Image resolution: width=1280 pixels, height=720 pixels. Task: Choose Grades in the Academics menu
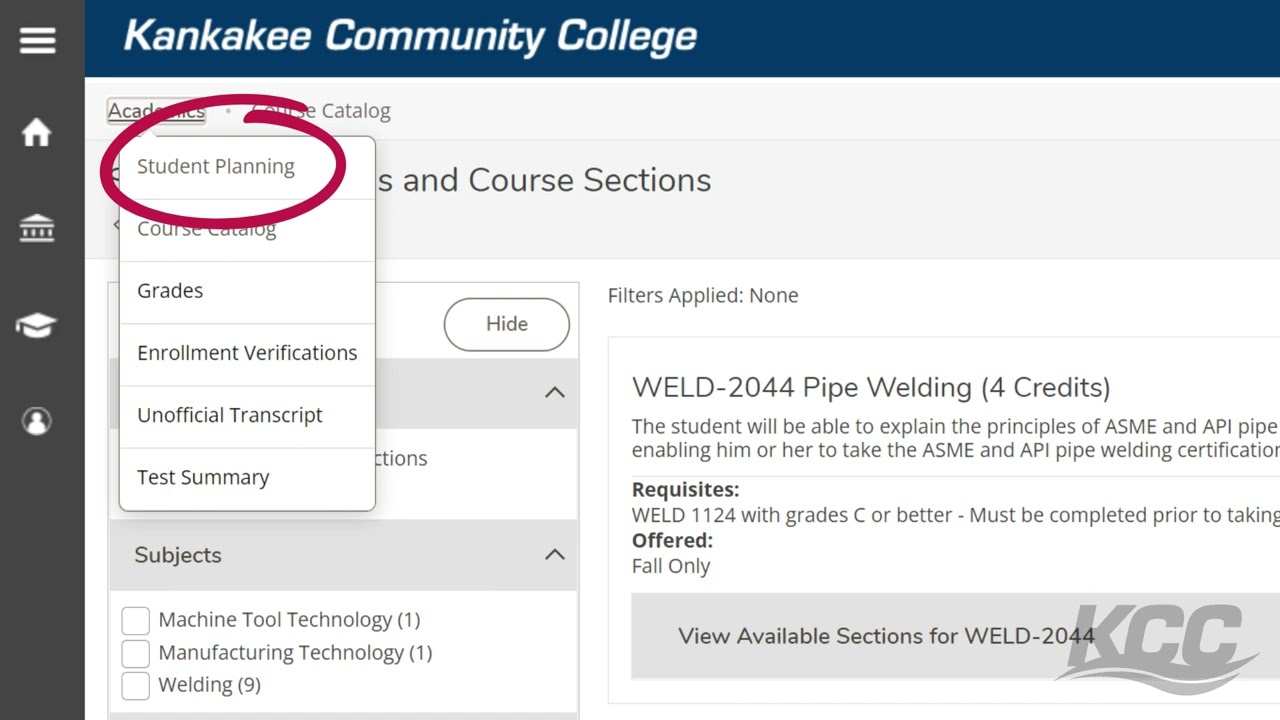[170, 291]
